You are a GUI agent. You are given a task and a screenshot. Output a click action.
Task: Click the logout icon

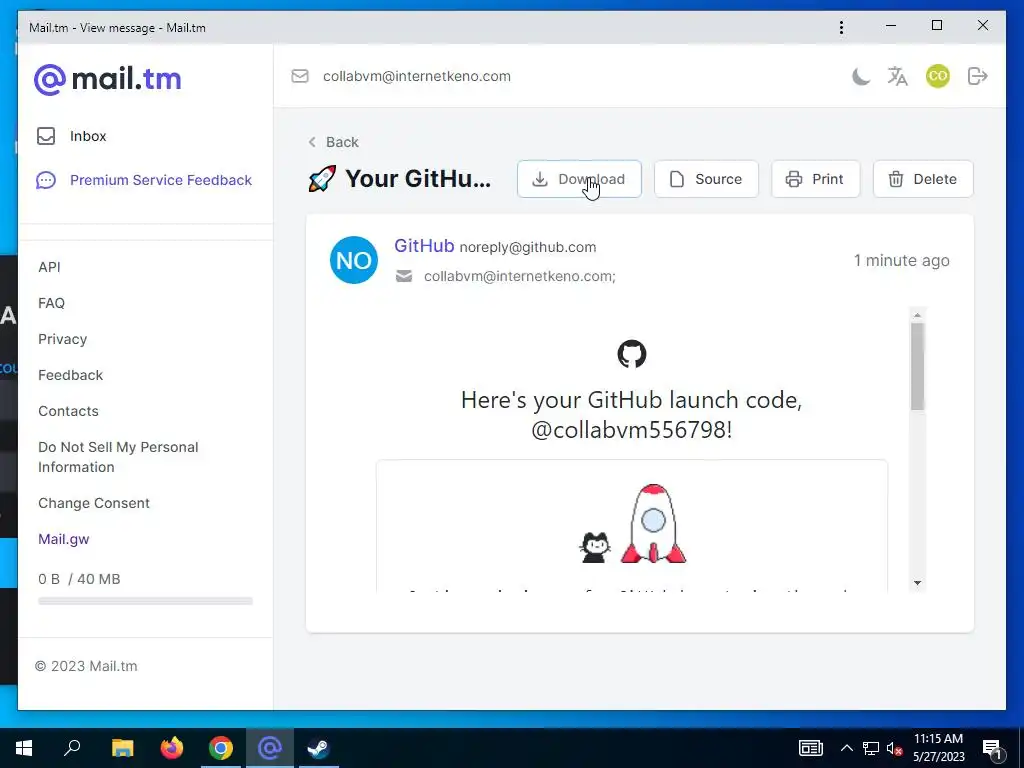977,76
